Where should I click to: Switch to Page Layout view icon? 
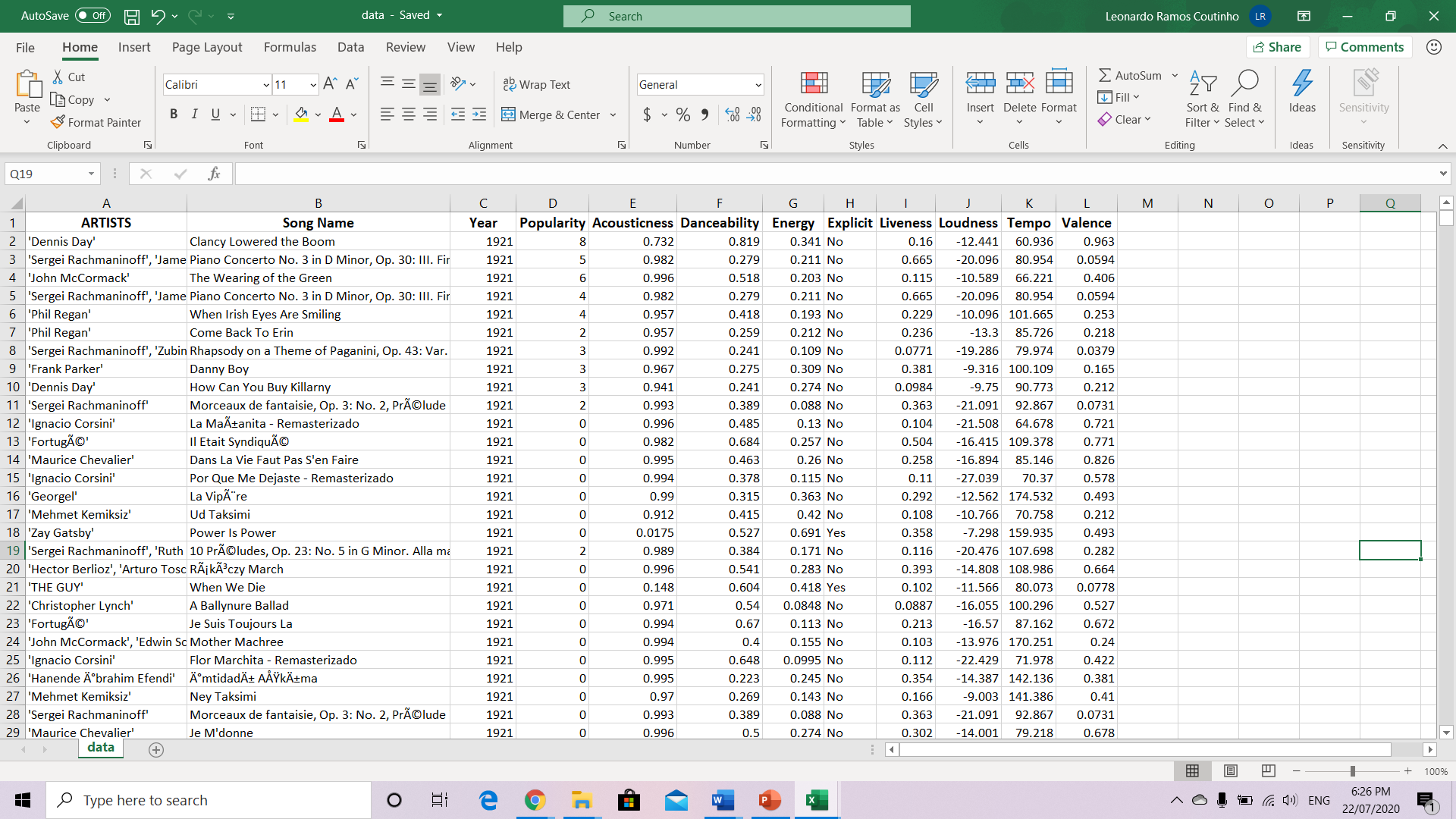1231,770
